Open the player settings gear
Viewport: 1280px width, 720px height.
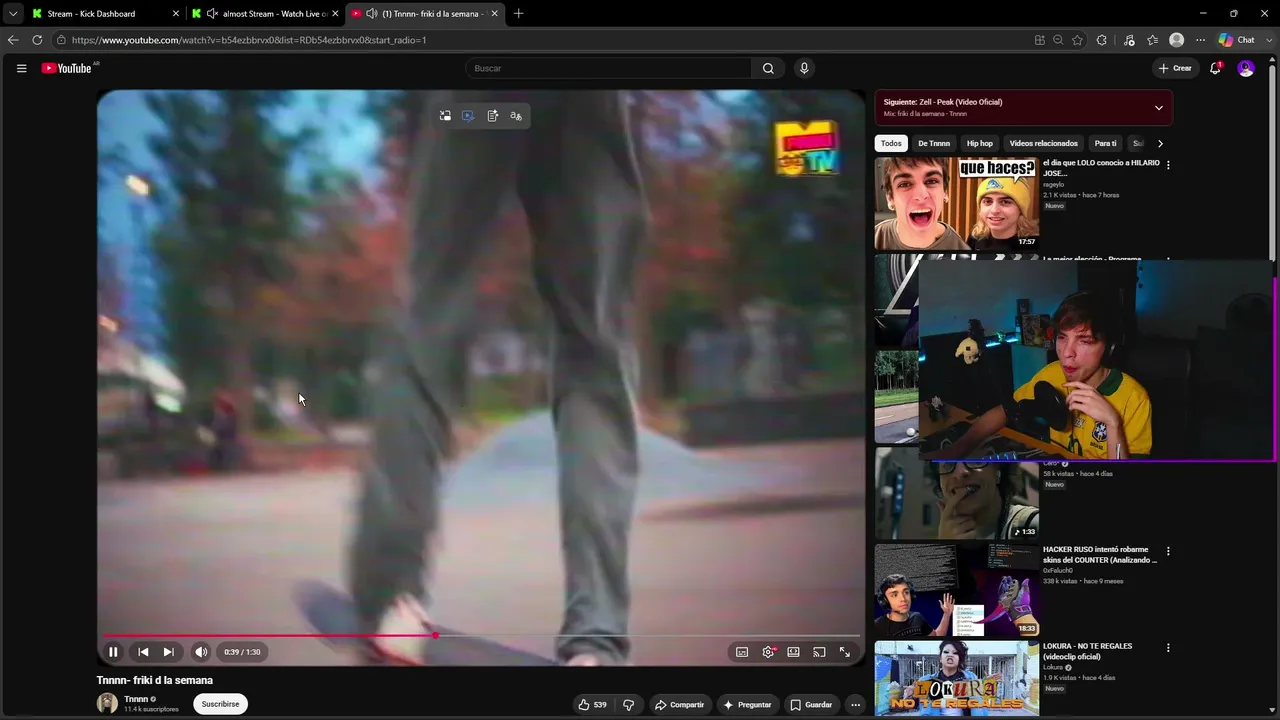pyautogui.click(x=768, y=652)
